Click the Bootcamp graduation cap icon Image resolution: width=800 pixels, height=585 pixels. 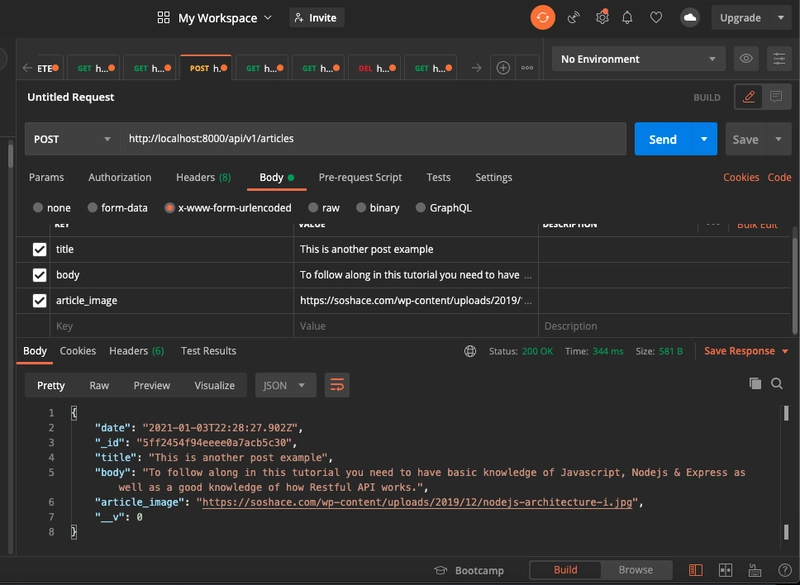(x=440, y=570)
